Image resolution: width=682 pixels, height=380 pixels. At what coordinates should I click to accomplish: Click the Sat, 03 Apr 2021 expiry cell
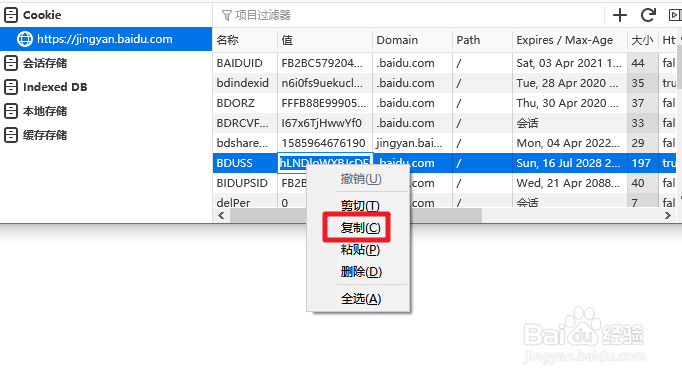(x=570, y=63)
